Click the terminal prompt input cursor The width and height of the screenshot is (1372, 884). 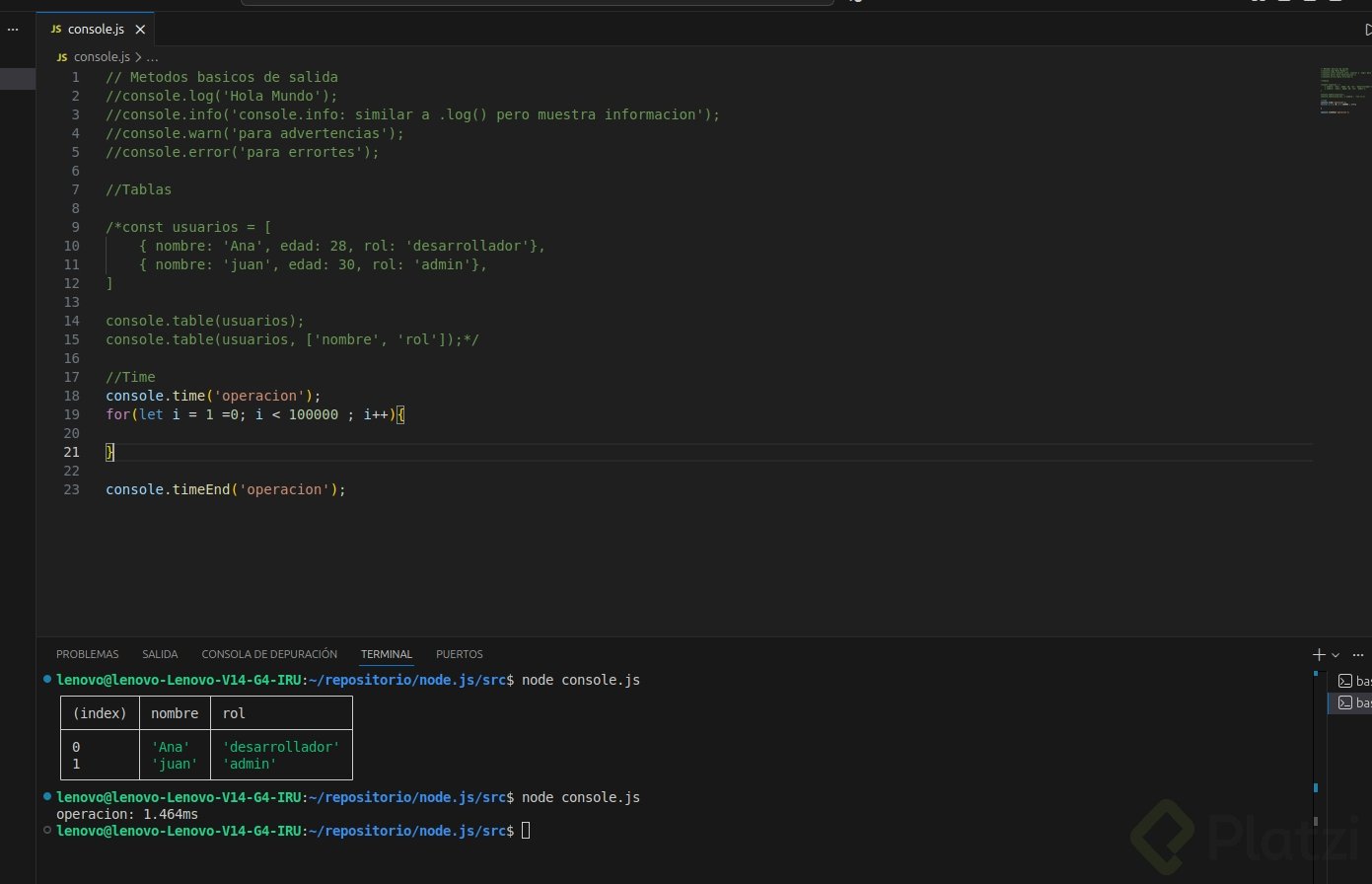(x=526, y=831)
